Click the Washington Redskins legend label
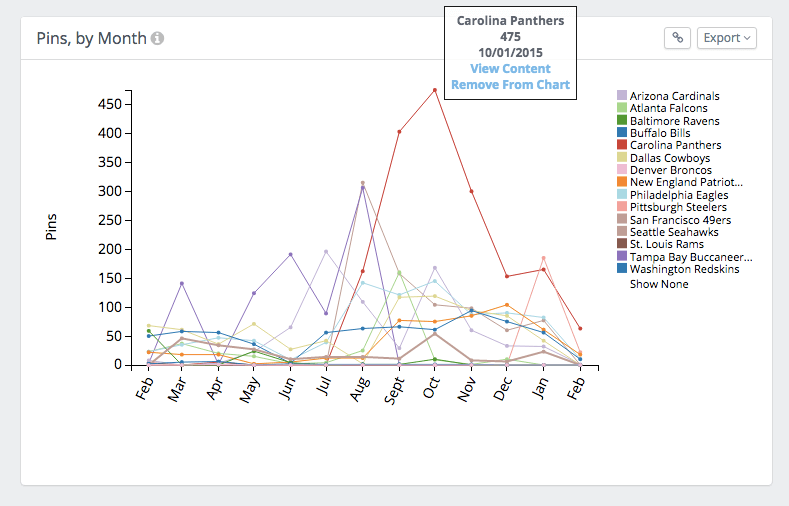This screenshot has width=789, height=506. click(684, 269)
